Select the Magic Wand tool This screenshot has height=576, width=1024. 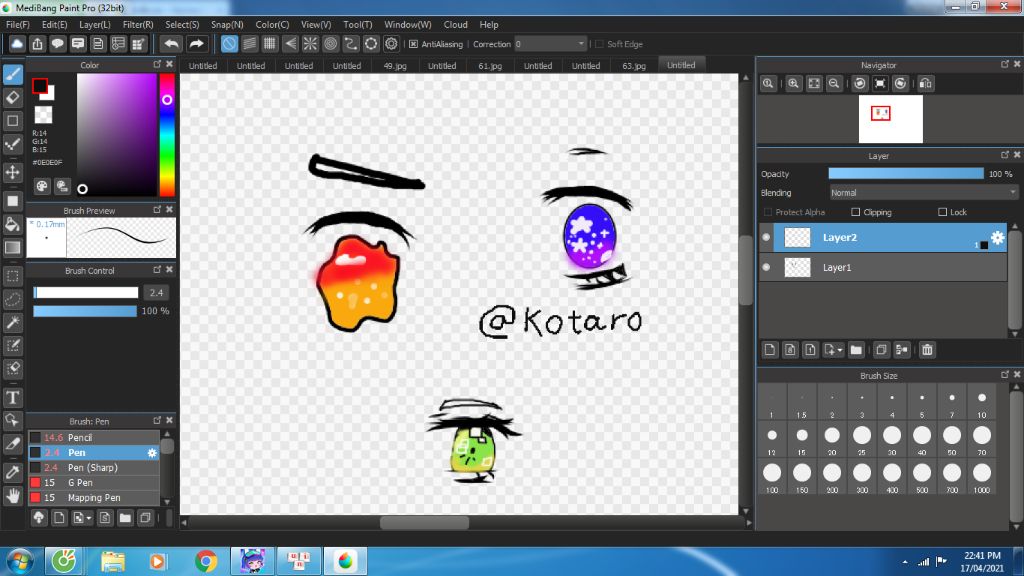(13, 323)
